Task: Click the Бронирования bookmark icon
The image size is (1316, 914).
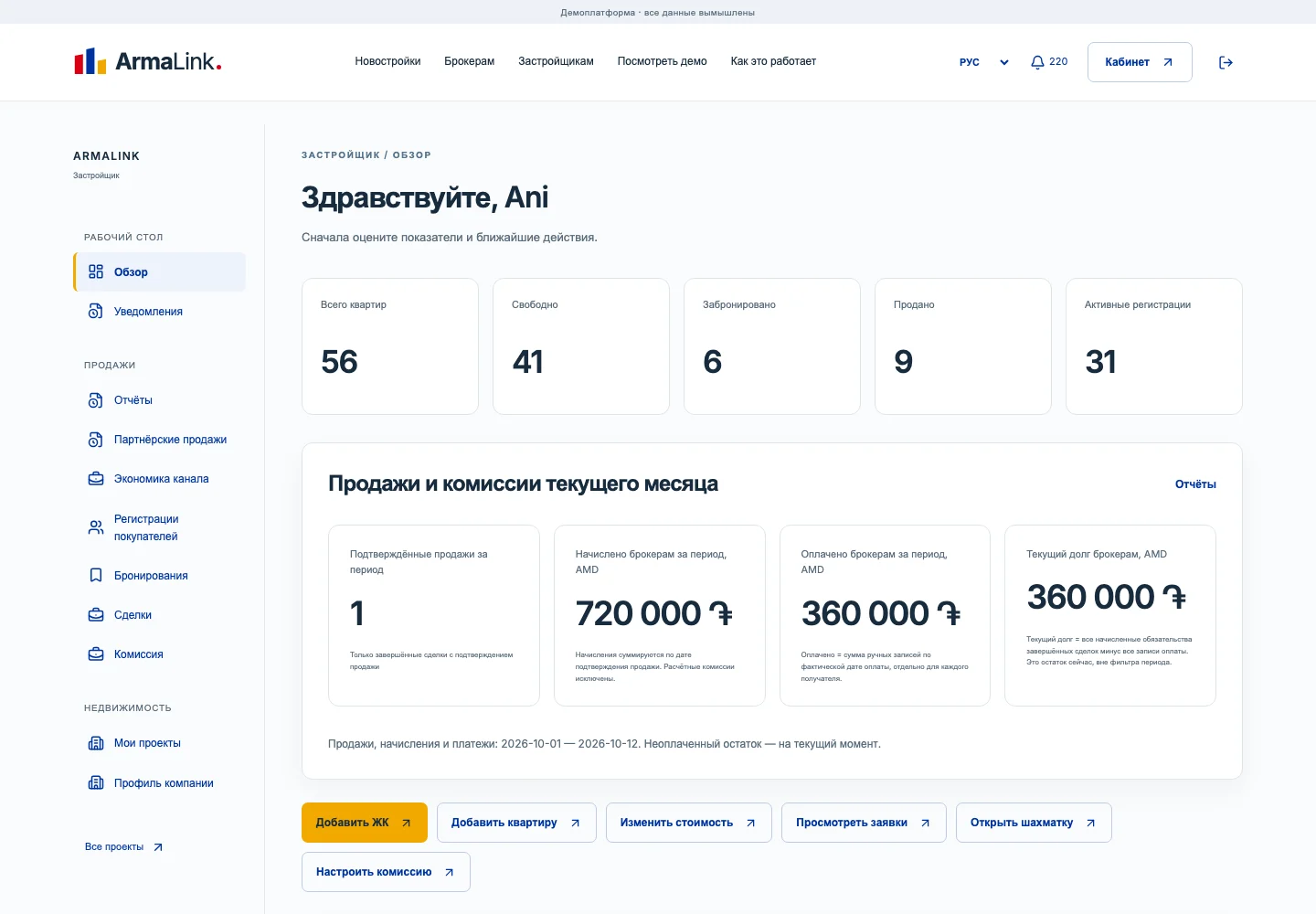Action: [x=96, y=575]
